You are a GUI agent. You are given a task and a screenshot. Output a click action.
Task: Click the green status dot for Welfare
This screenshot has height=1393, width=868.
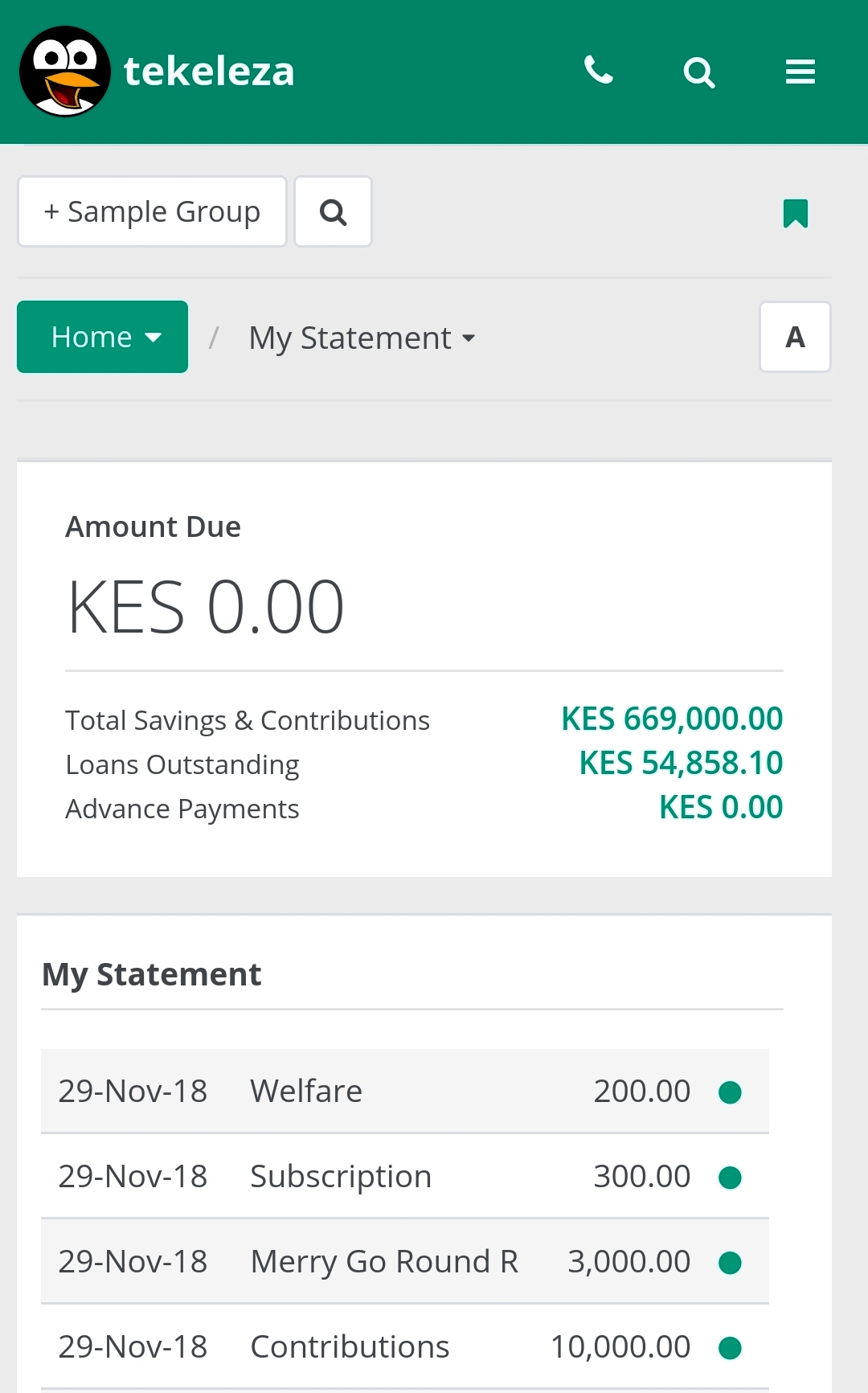pyautogui.click(x=730, y=1092)
